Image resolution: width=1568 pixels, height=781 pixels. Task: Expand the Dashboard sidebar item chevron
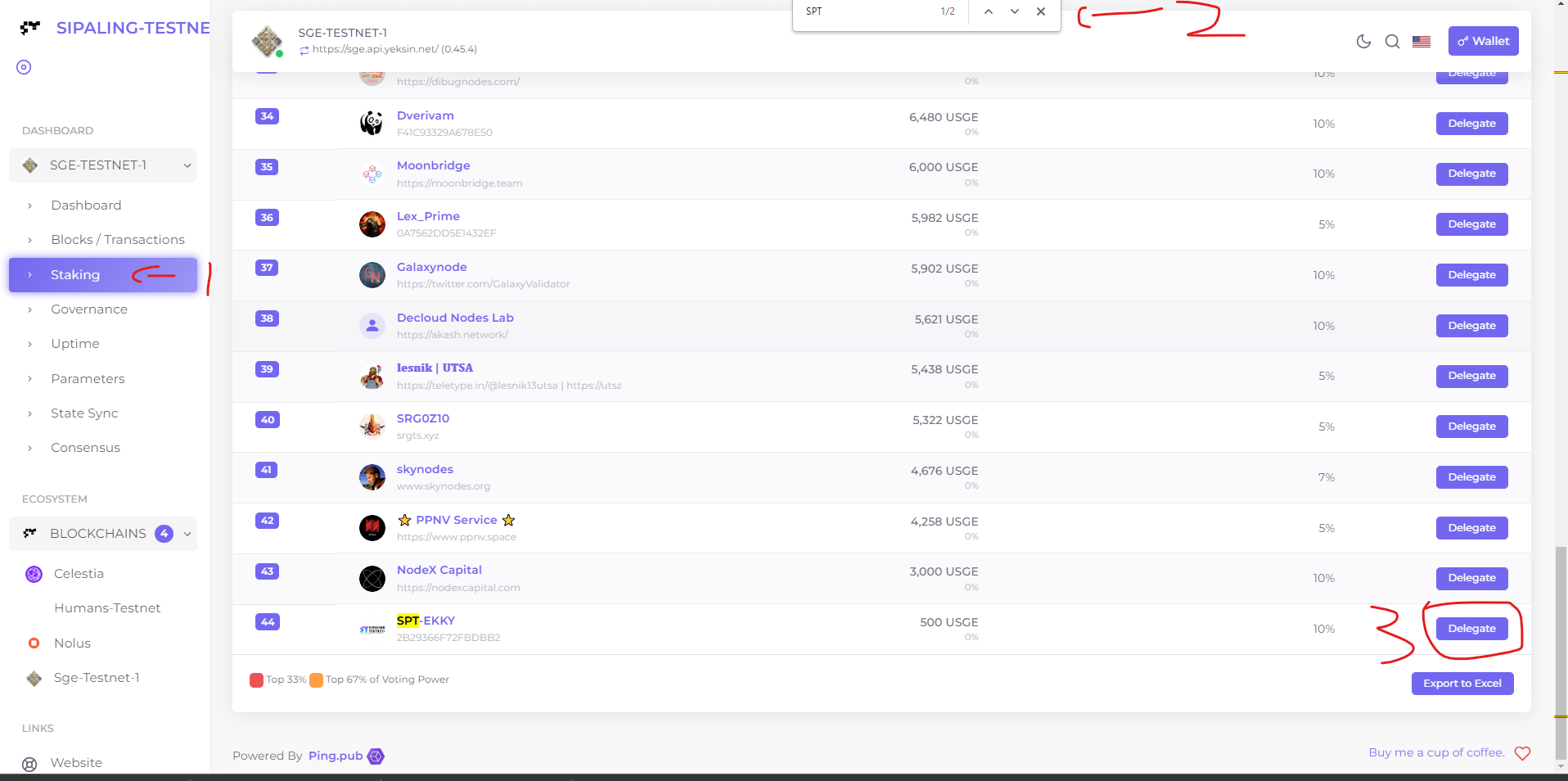[x=30, y=205]
